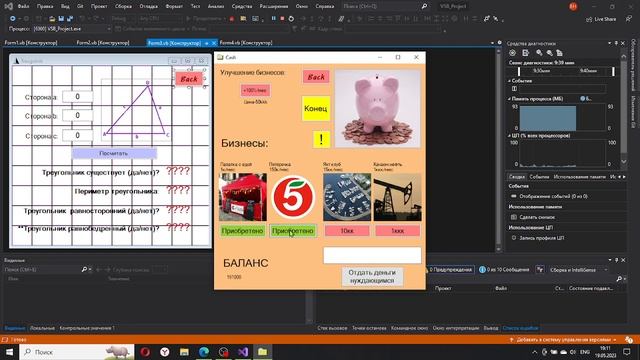Open the Стек вызовов tab
The height and width of the screenshot is (360, 640).
332,328
